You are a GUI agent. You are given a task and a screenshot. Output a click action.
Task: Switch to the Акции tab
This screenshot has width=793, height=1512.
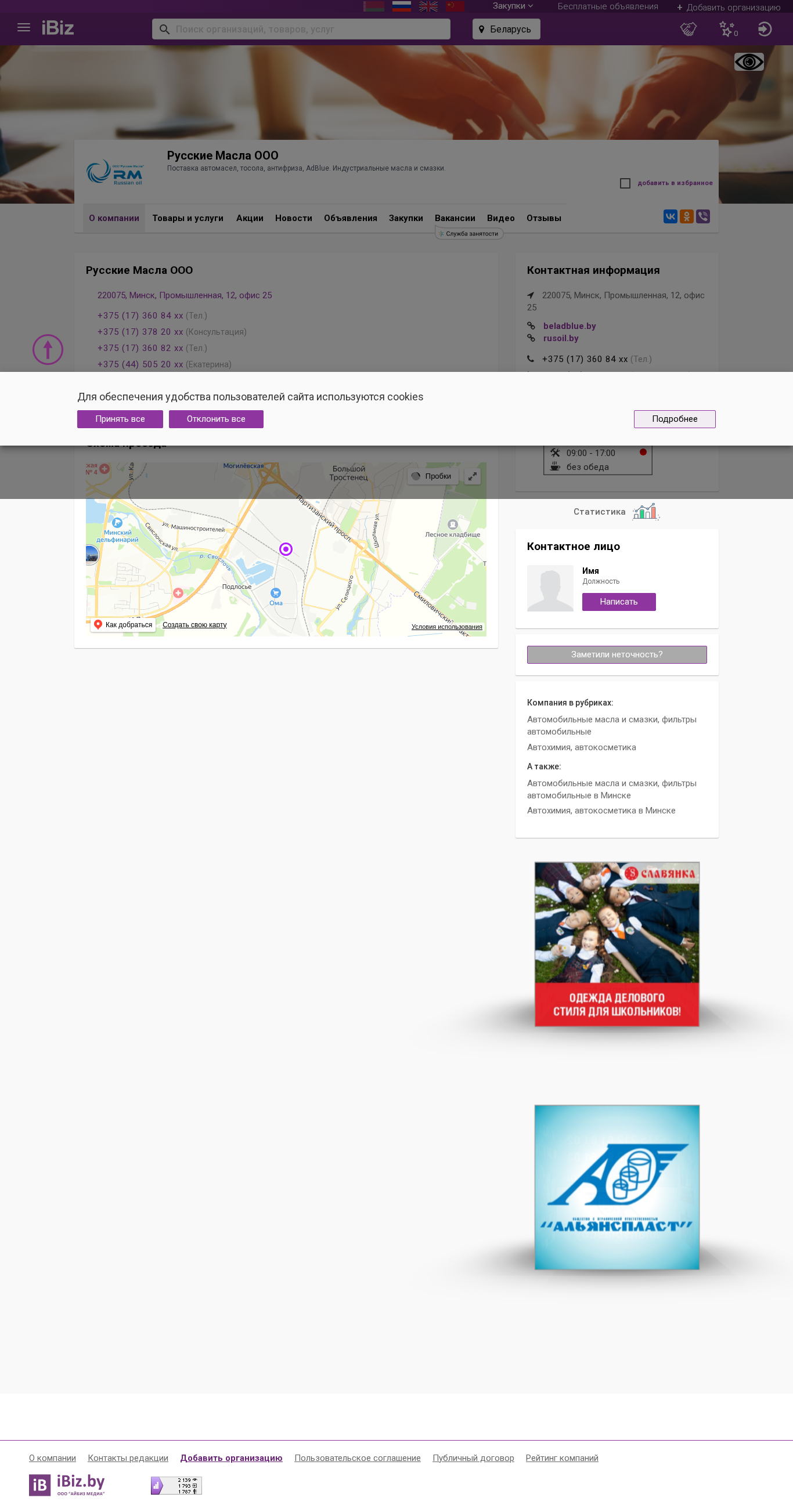[250, 218]
